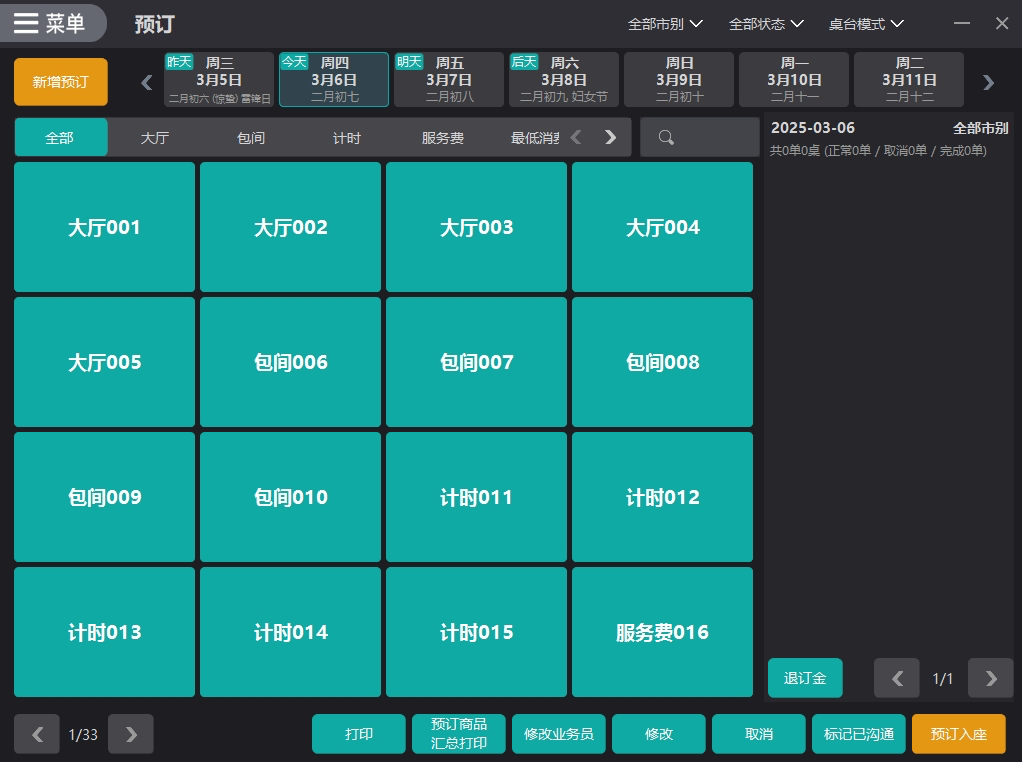Click the 新增预订 button
The width and height of the screenshot is (1022, 762).
61,82
